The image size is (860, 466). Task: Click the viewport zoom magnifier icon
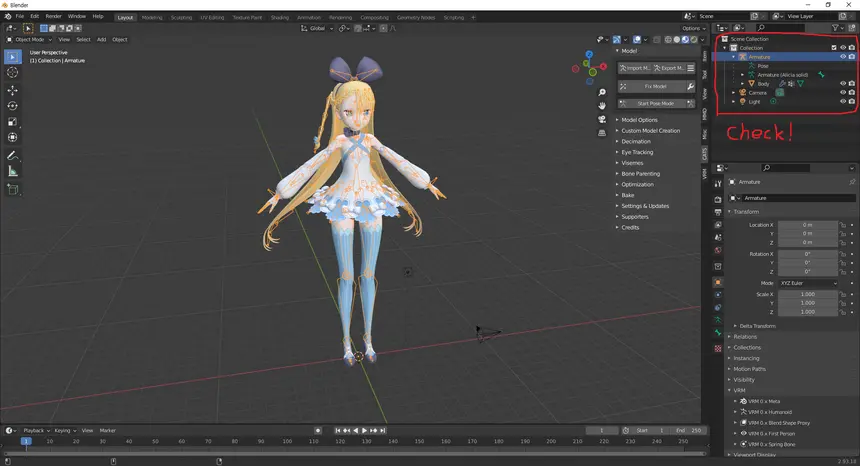click(x=602, y=92)
